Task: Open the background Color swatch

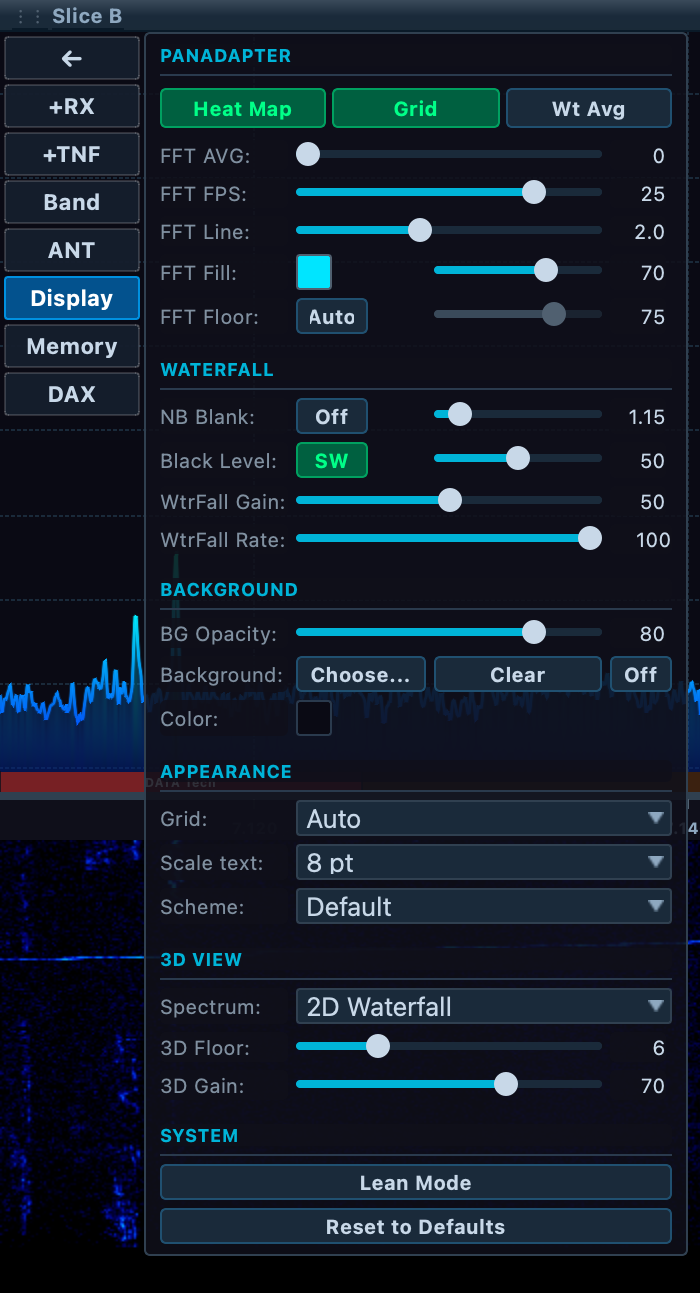Action: 314,718
